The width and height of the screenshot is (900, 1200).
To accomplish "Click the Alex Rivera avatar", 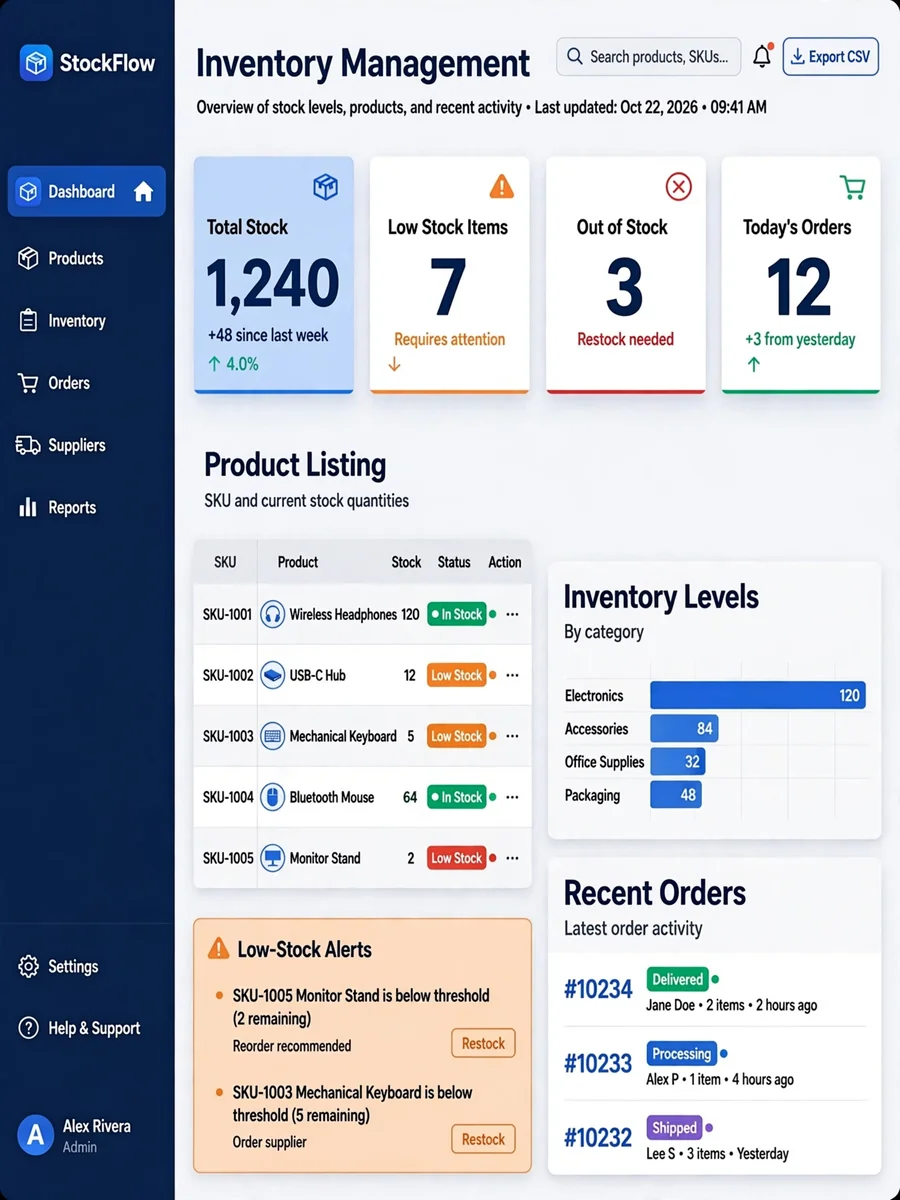I will [36, 1135].
